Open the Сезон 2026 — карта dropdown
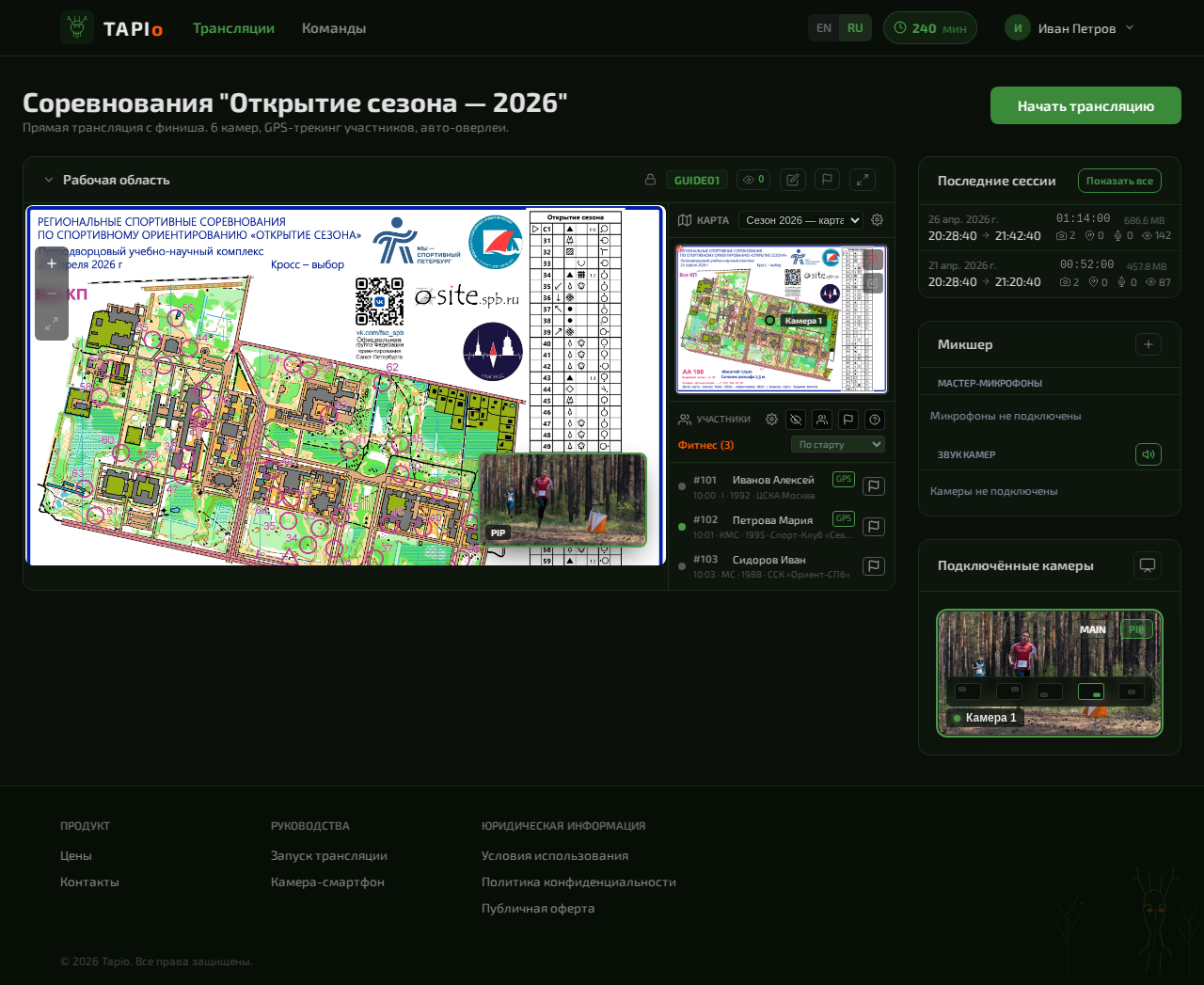Screen dimensions: 1204x985 (x=800, y=220)
